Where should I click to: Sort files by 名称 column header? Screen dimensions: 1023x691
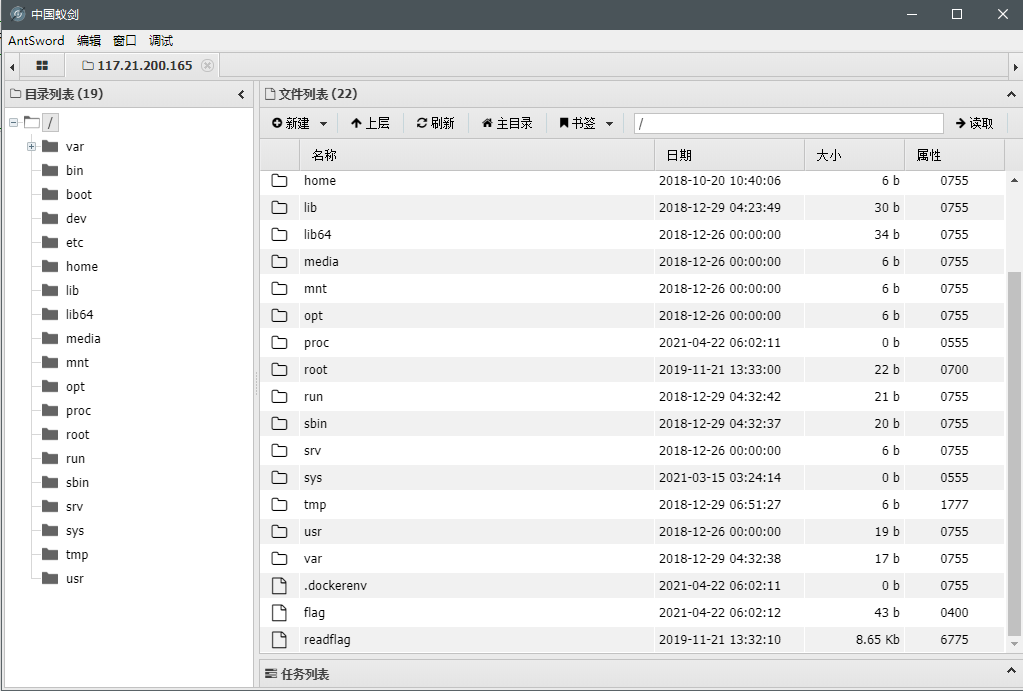pos(324,155)
